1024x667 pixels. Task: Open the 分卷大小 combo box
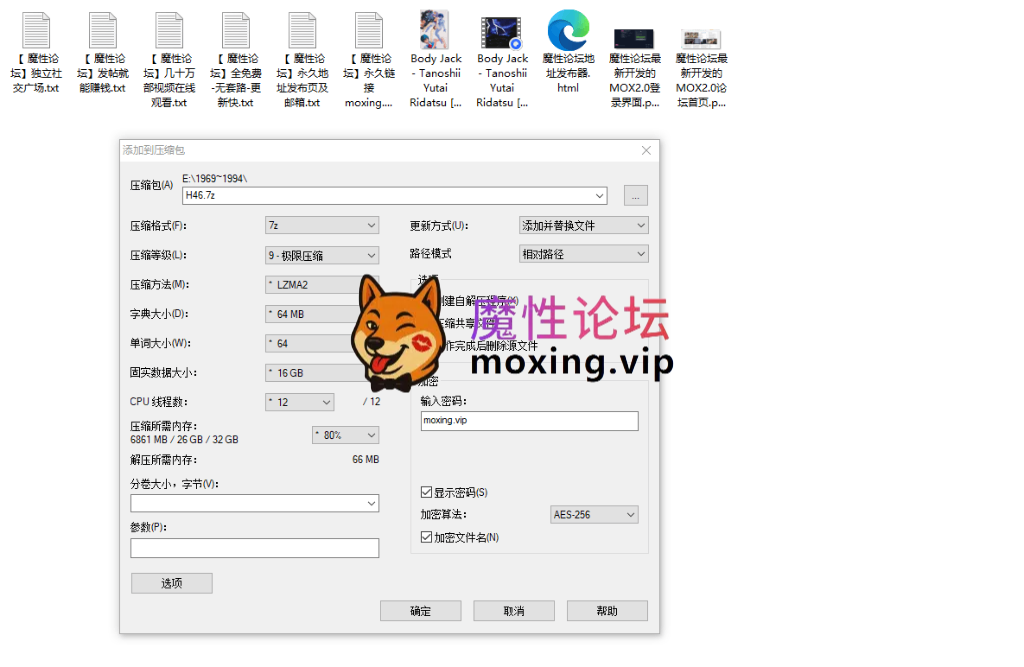[255, 503]
